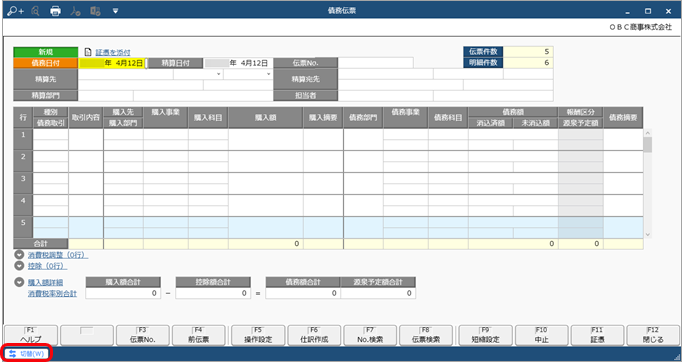The image size is (682, 362).
Task: Open the 証憑を添付 link
Action: 113,52
